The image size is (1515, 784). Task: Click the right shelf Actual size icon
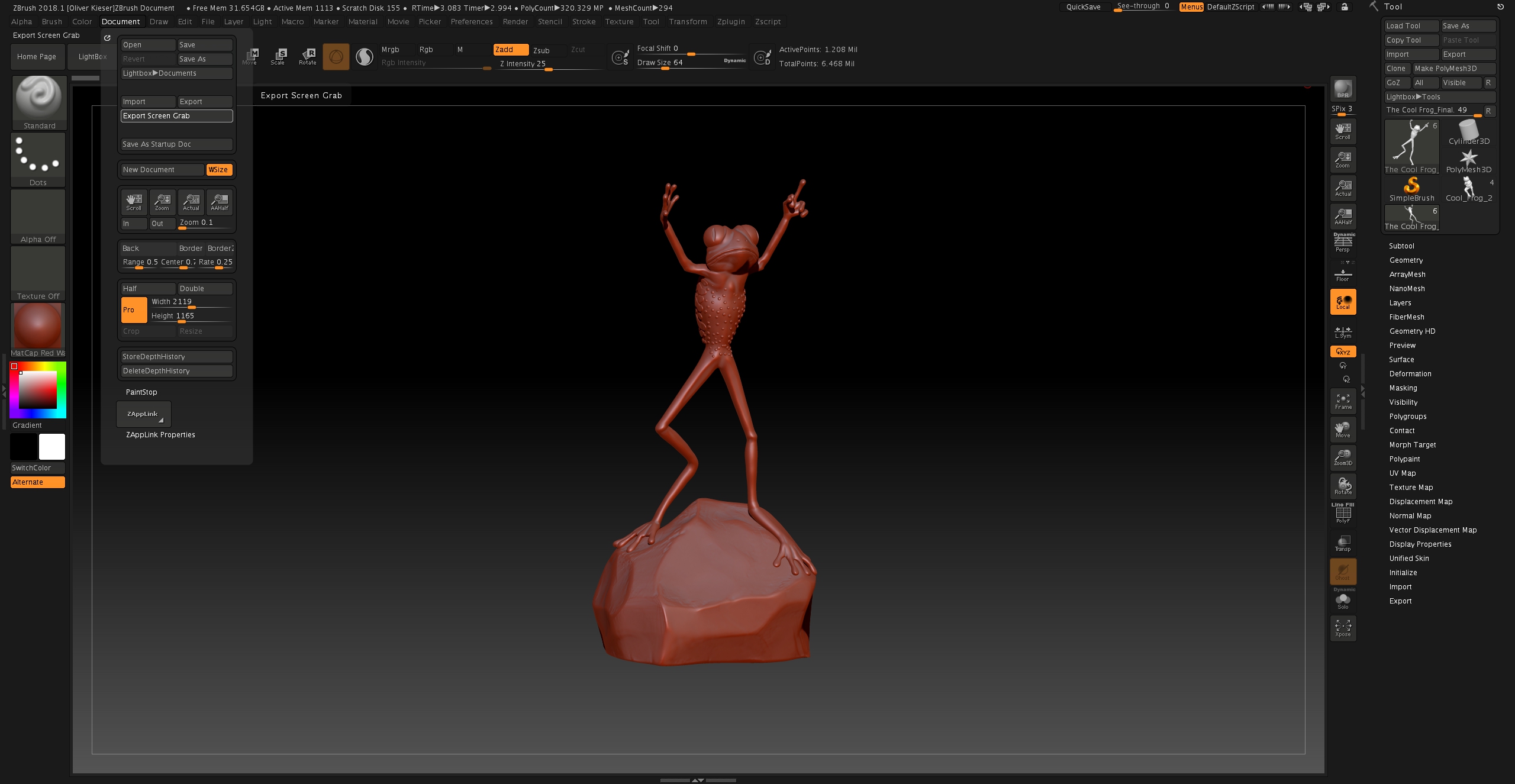tap(1343, 188)
